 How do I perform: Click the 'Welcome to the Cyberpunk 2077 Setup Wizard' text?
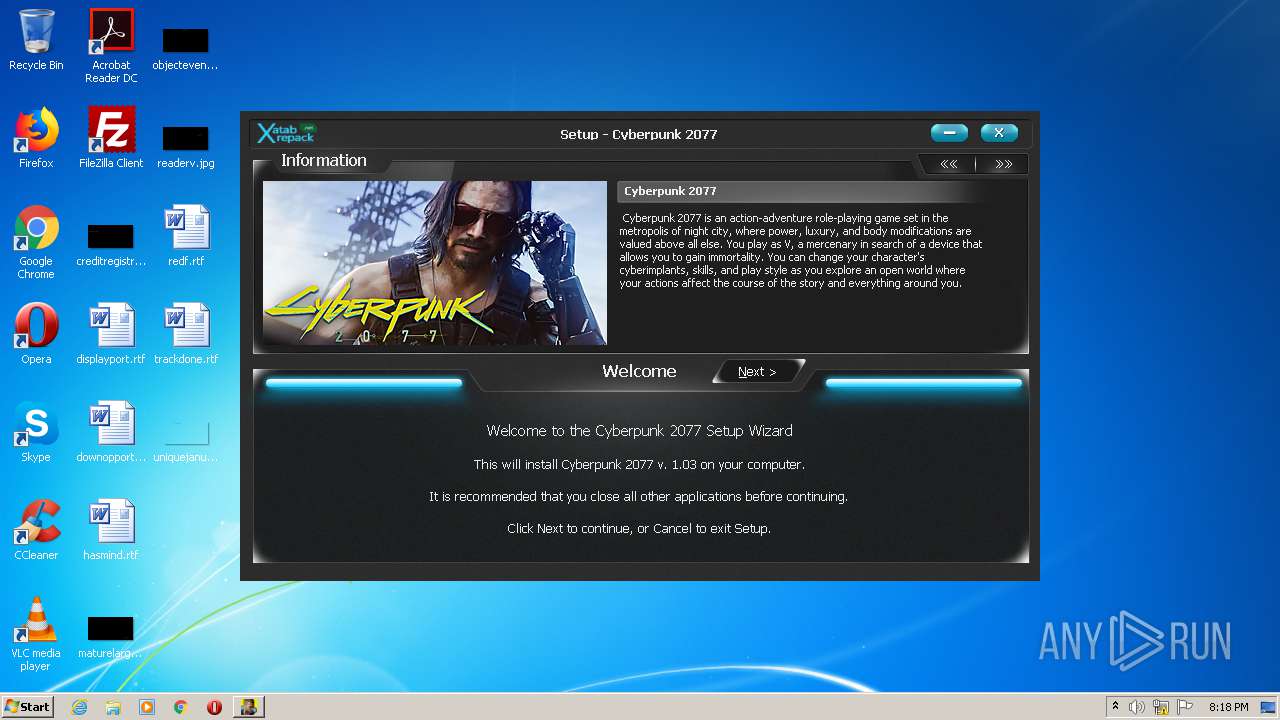(639, 431)
